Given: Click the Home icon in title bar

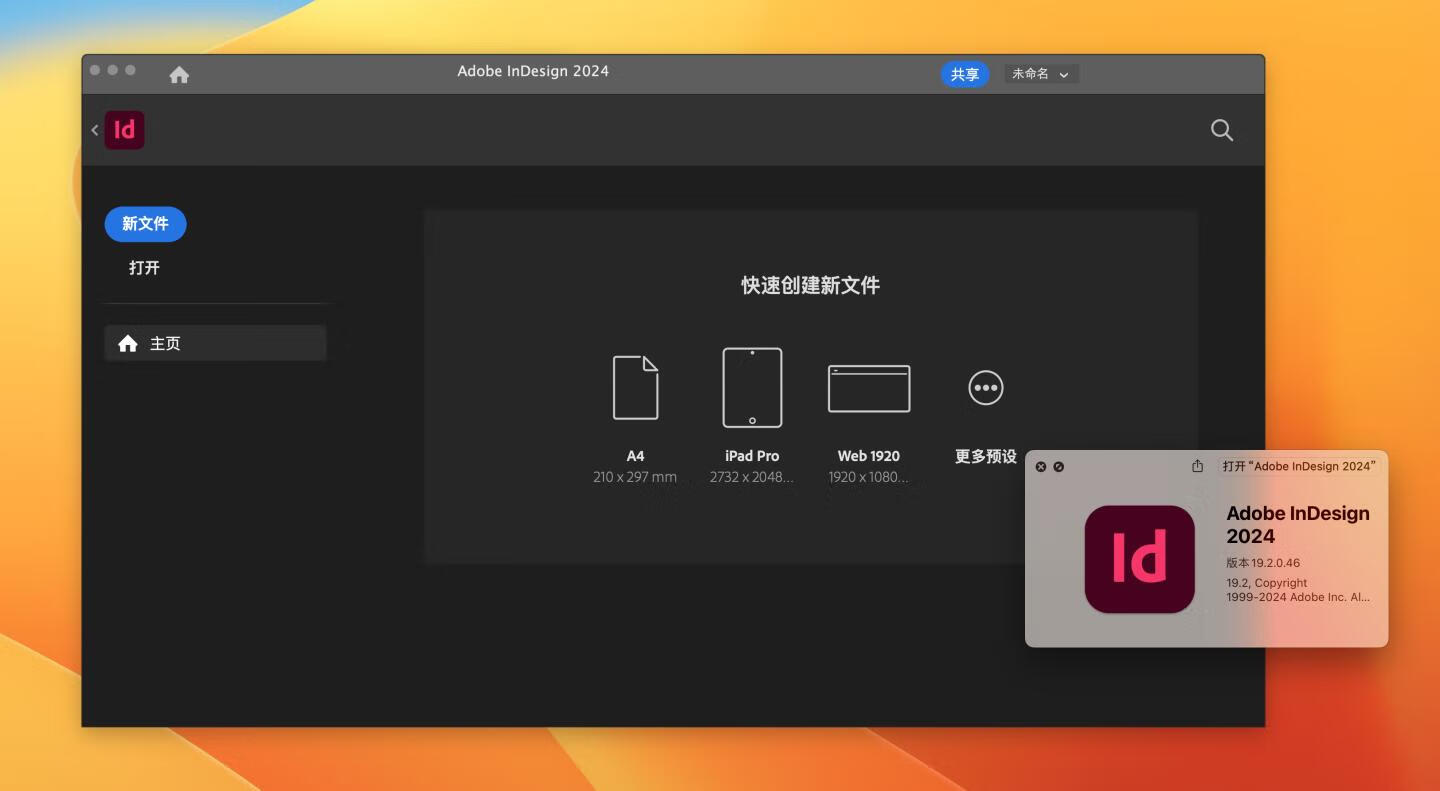Looking at the screenshot, I should (x=179, y=75).
